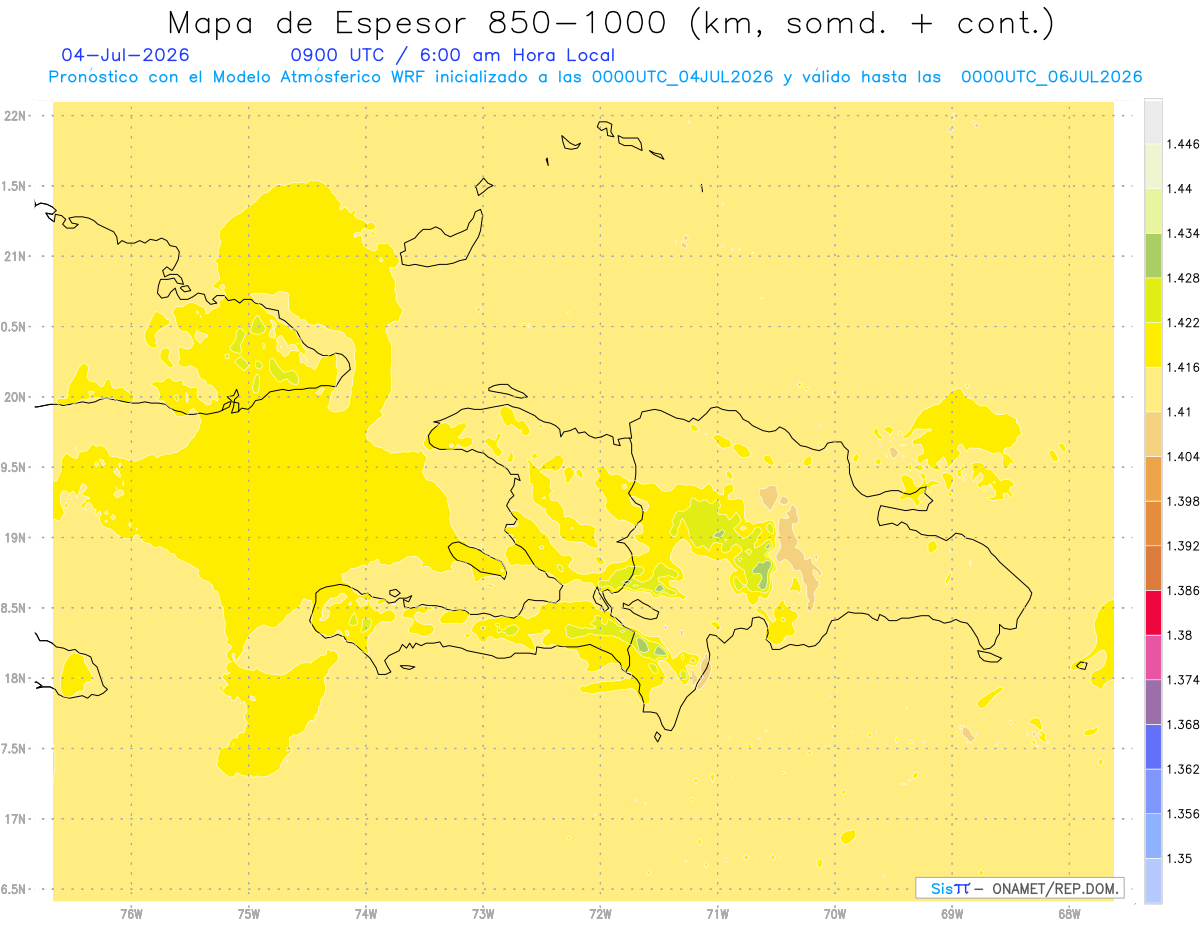
Task: Click the legend value 1.38
Action: (1179, 635)
